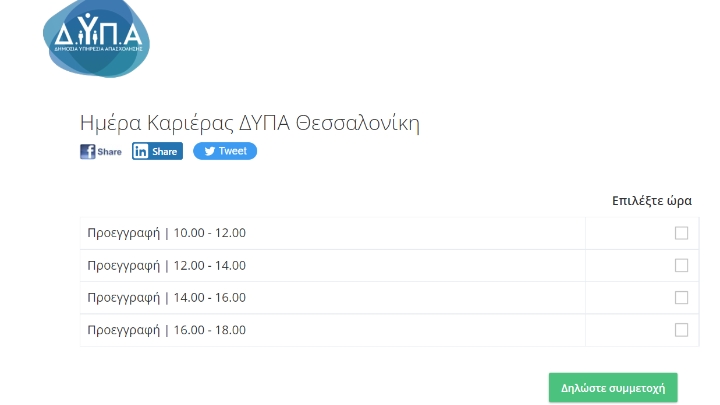
Task: Click the Προεγγραφή | 10.00 - 12.00 row text
Action: pos(166,233)
